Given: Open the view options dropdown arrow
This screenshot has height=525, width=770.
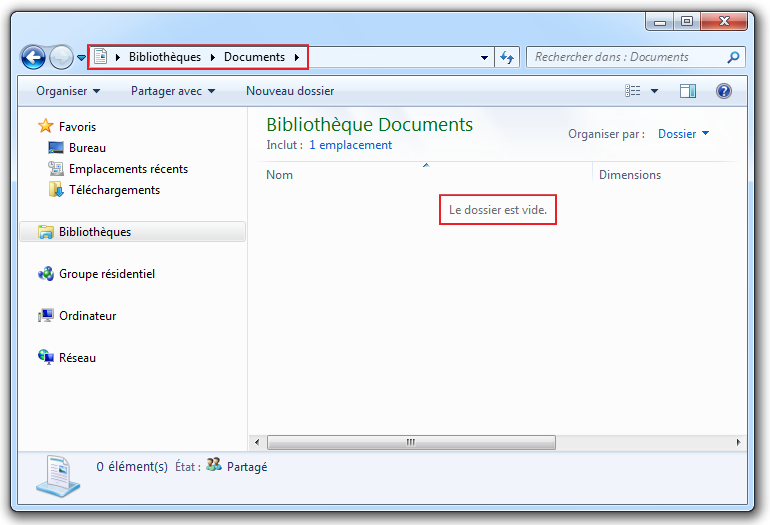Looking at the screenshot, I should 654,91.
